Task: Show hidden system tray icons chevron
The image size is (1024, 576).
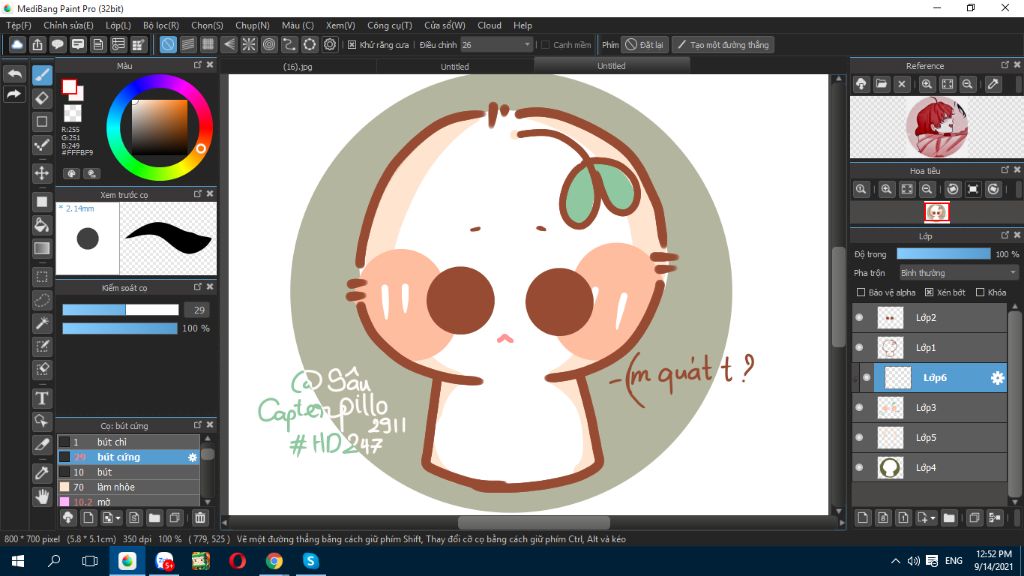Action: point(895,561)
